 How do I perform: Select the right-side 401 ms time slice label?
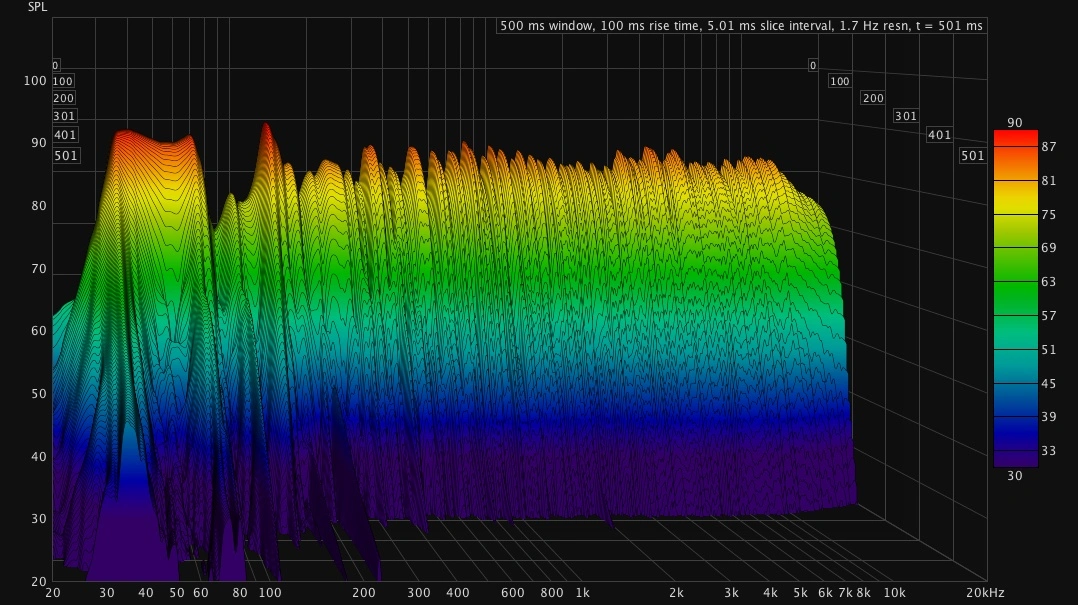tap(939, 135)
